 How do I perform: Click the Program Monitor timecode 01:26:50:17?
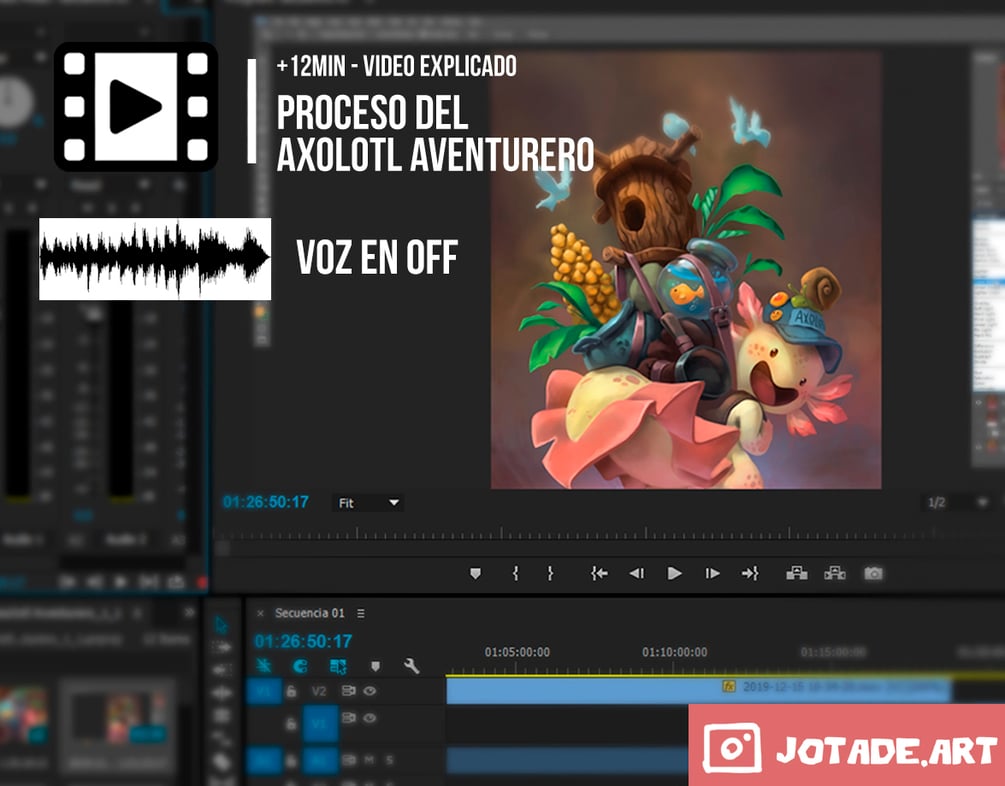tap(265, 502)
